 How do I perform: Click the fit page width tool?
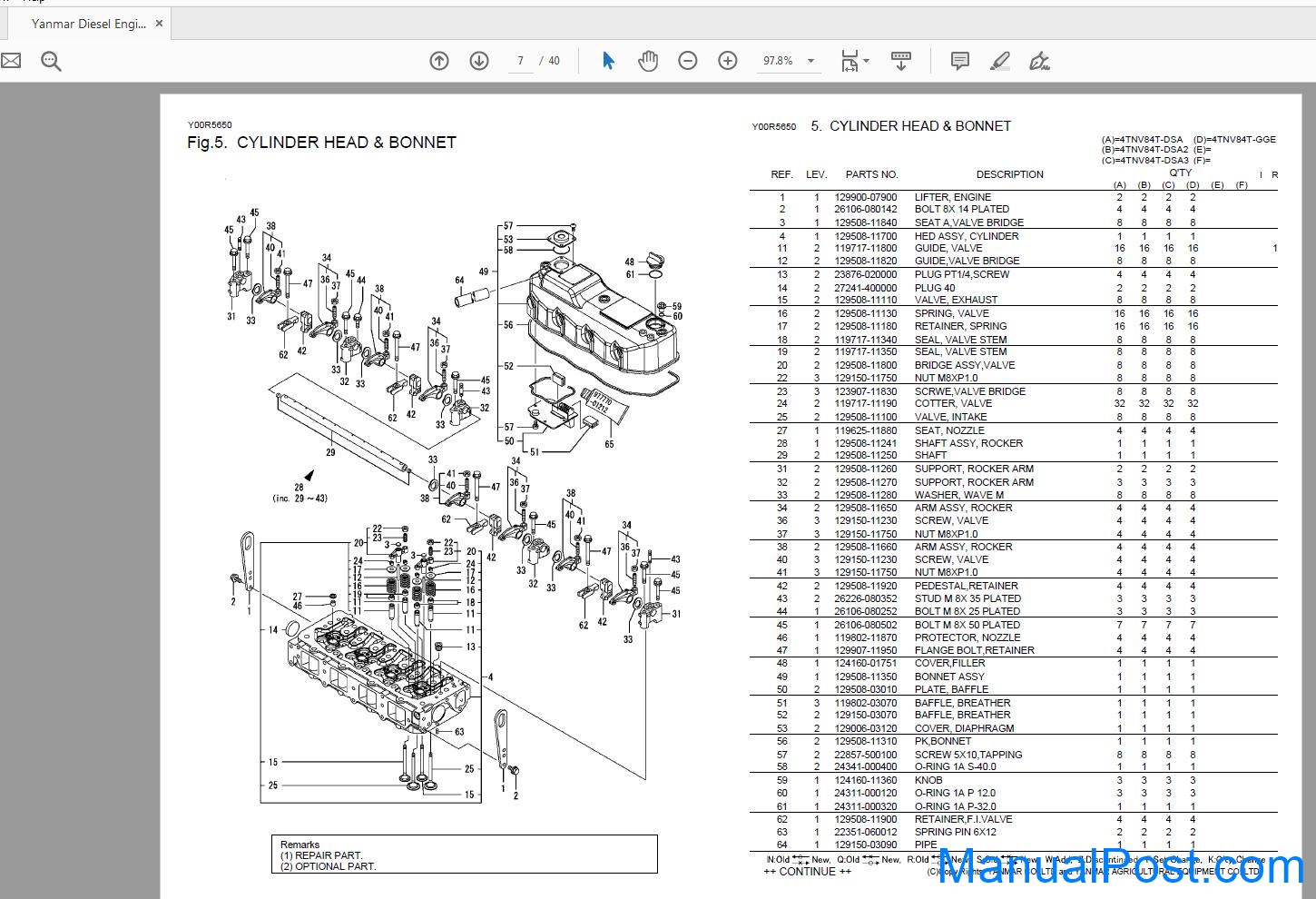pos(850,61)
